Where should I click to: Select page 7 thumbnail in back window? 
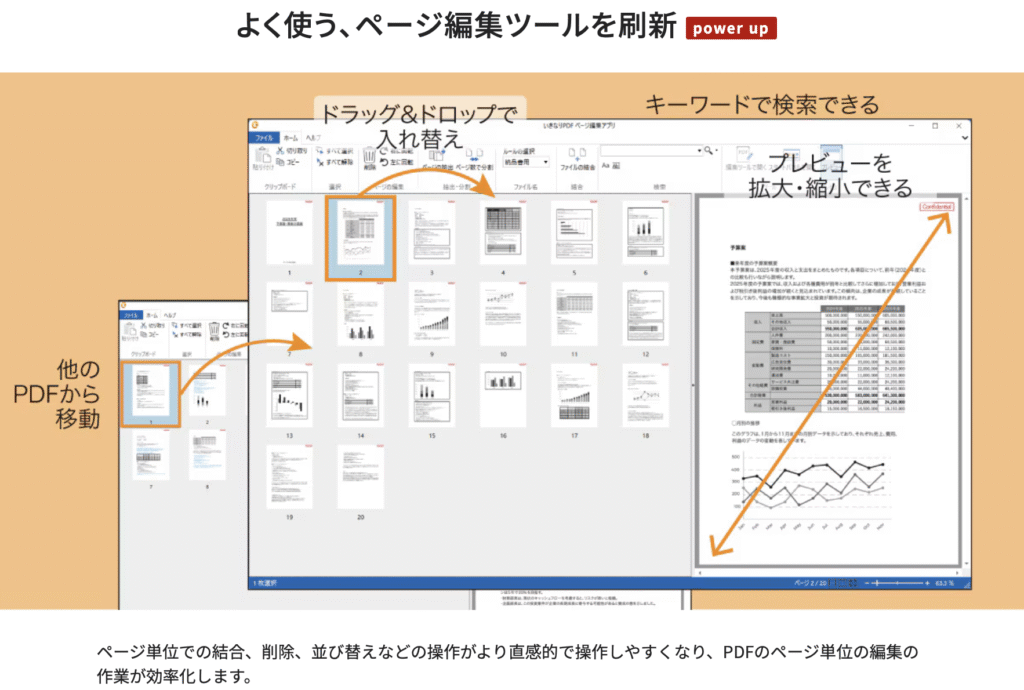tap(151, 456)
